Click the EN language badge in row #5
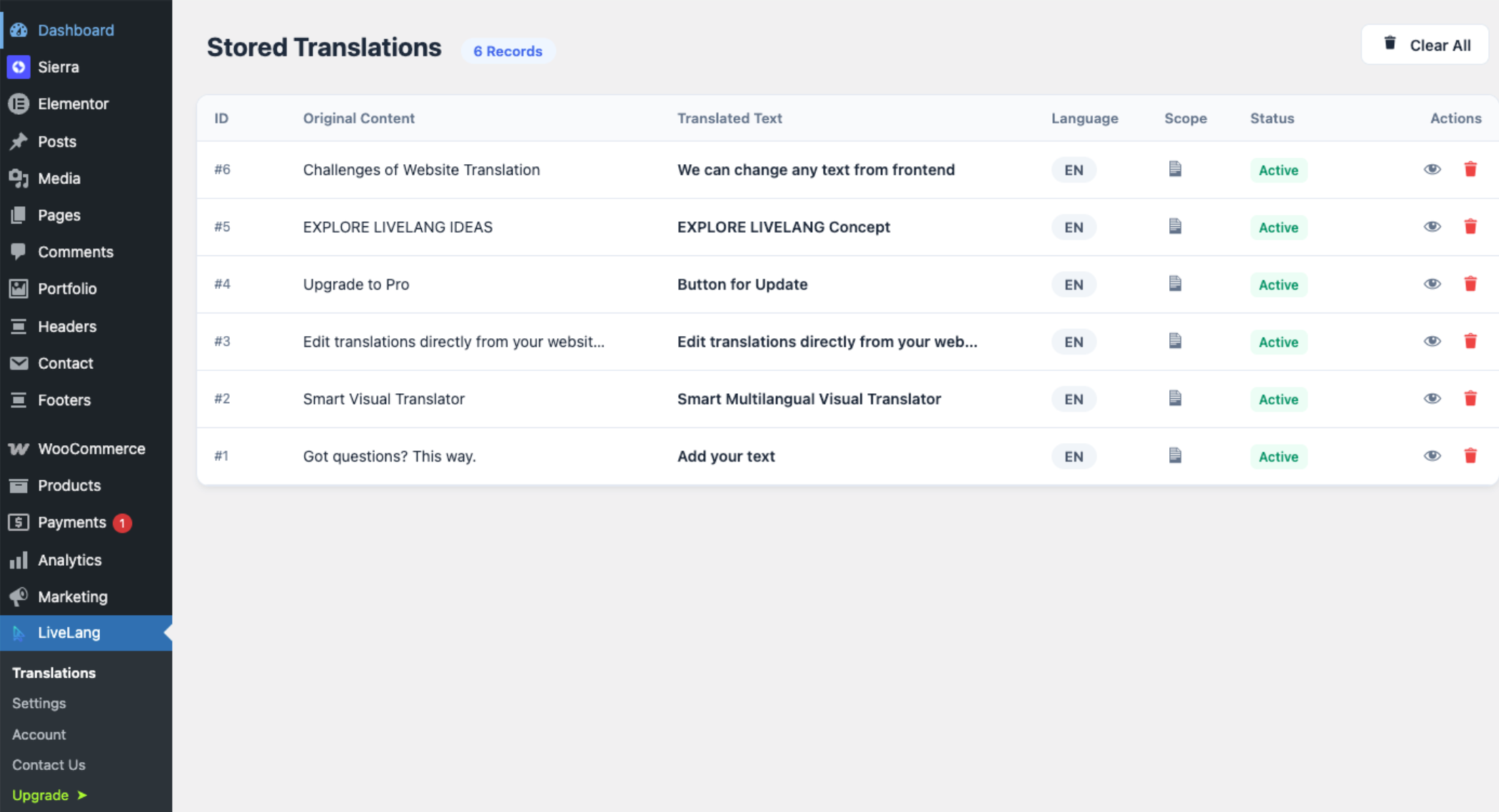 point(1074,227)
